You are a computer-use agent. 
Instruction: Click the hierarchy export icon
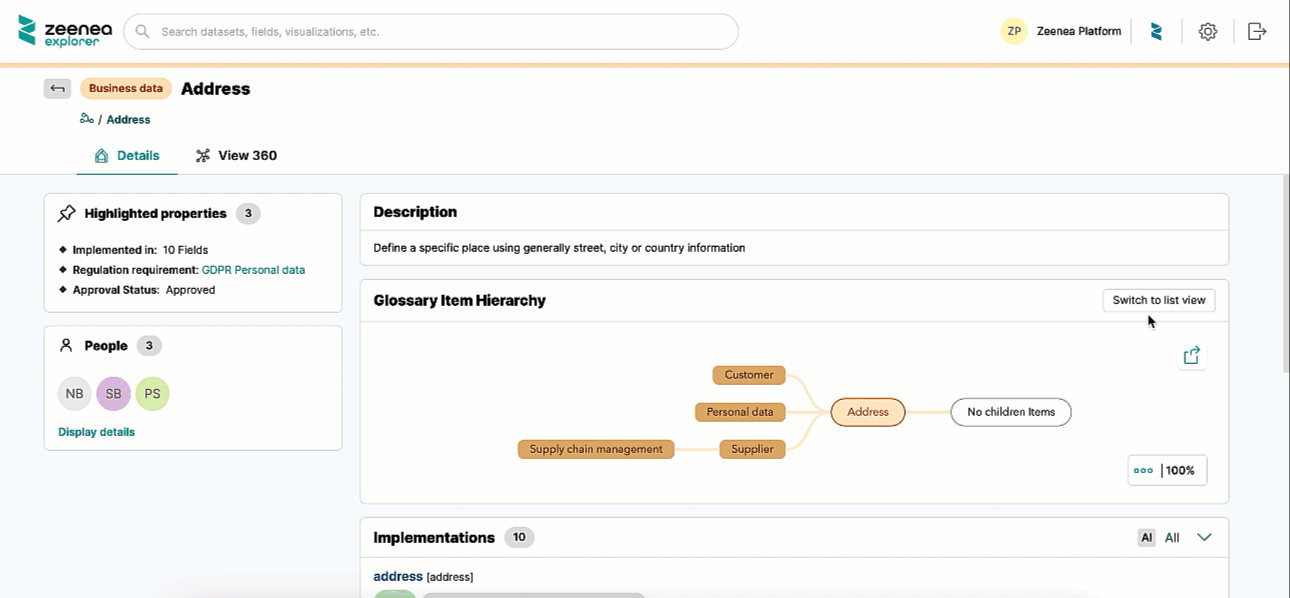tap(1191, 356)
